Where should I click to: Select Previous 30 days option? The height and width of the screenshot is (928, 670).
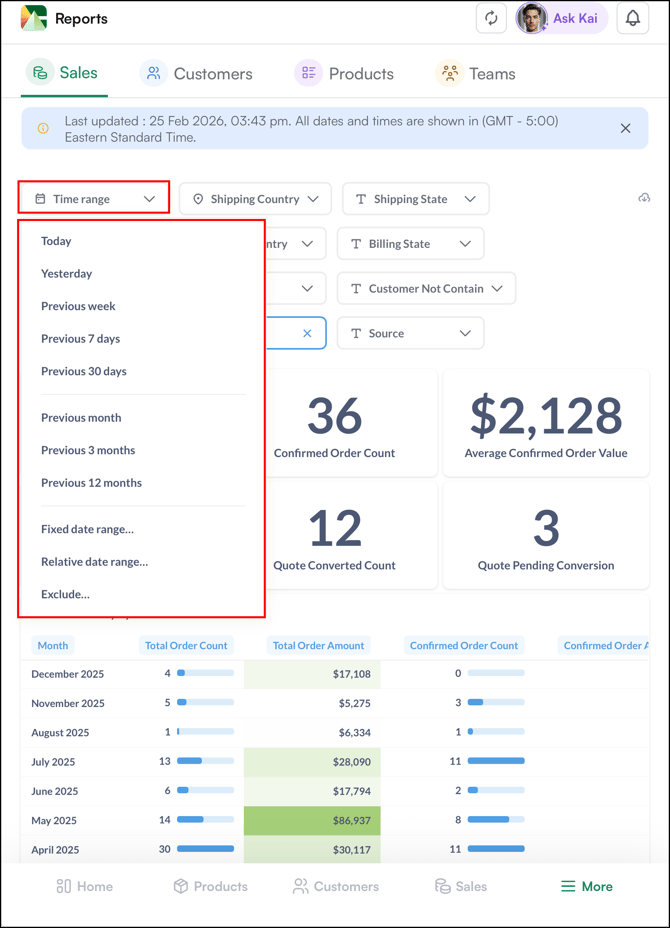click(84, 371)
